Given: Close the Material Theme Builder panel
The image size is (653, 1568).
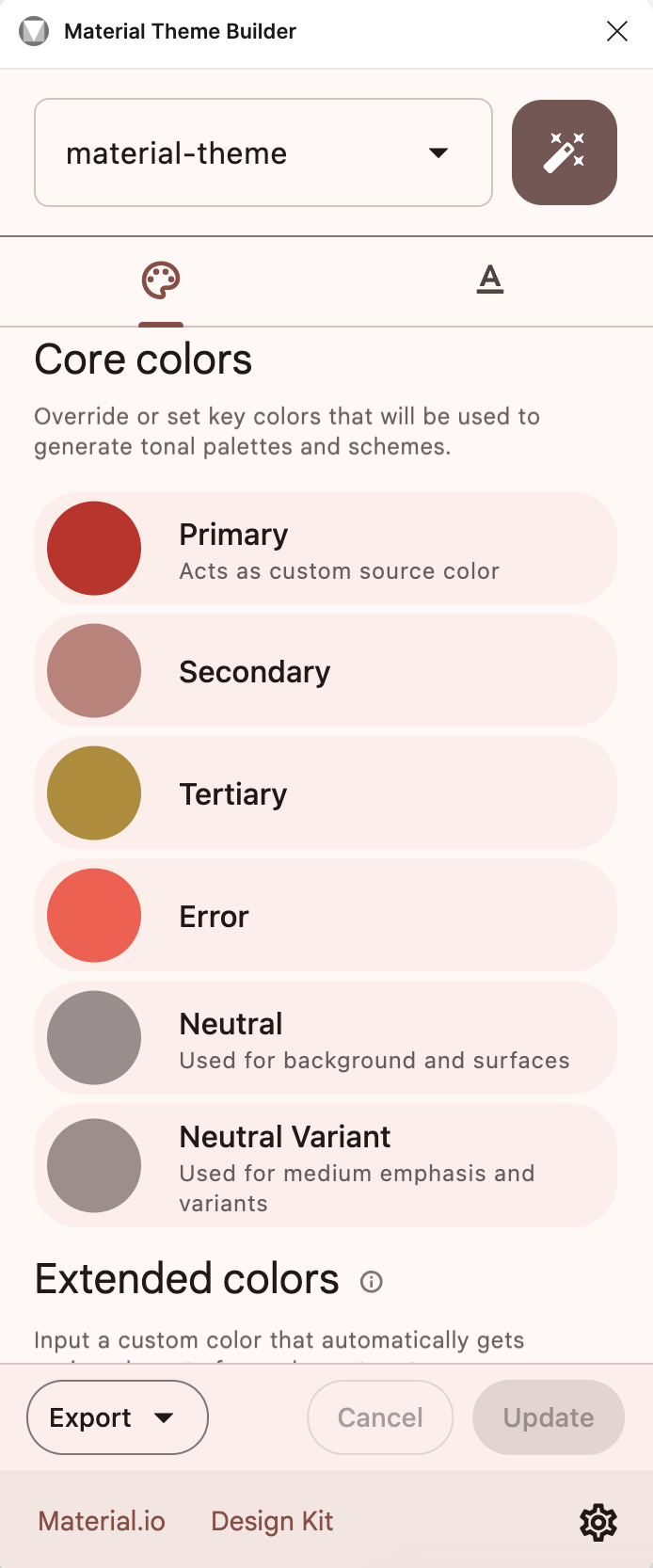Looking at the screenshot, I should 617,31.
